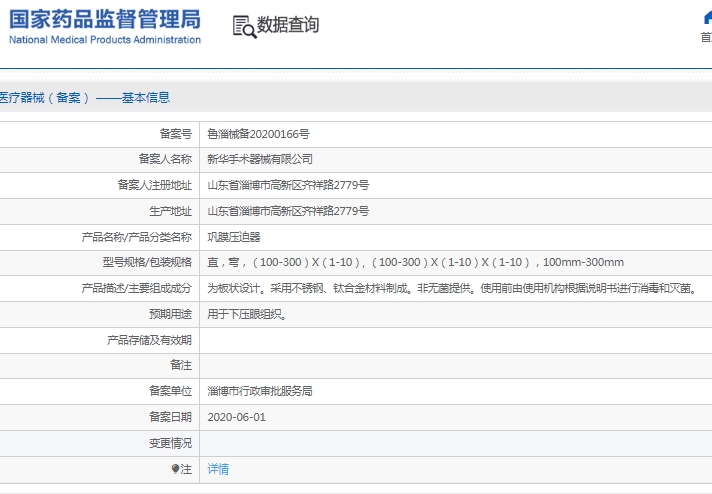This screenshot has height=494, width=712.
Task: Click the 备注 label
Action: pos(181,366)
